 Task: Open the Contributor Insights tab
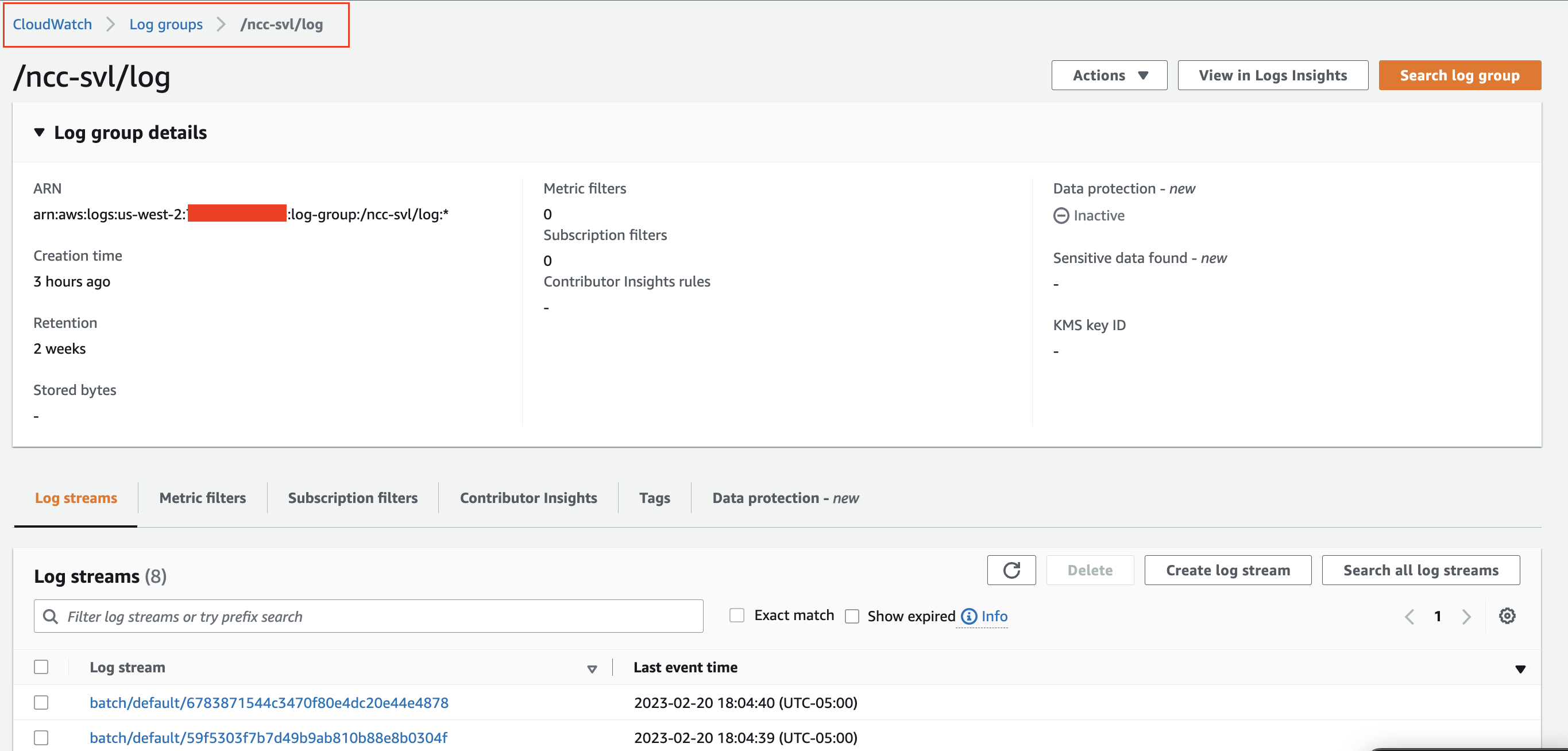[x=528, y=498]
